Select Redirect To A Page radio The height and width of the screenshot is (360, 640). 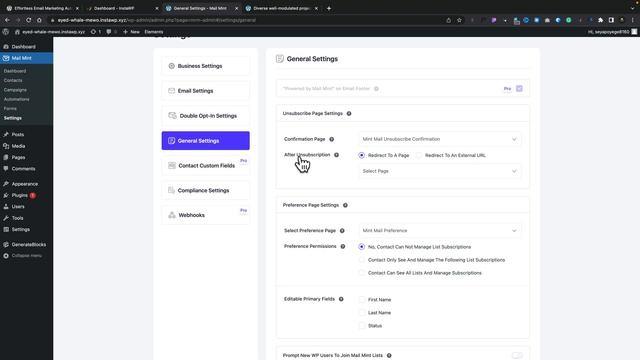click(362, 155)
